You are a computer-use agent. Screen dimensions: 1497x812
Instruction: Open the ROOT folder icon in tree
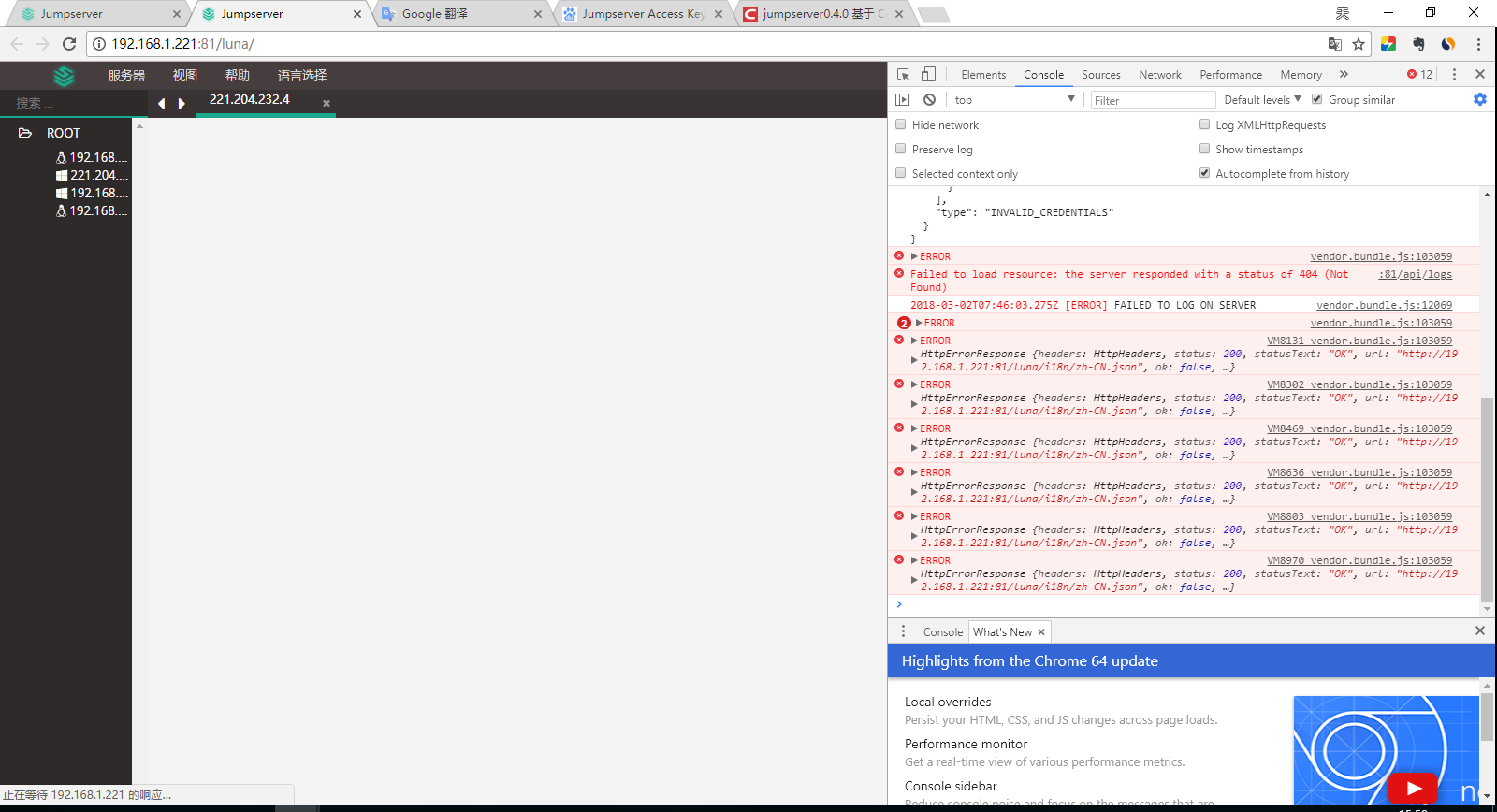(25, 133)
